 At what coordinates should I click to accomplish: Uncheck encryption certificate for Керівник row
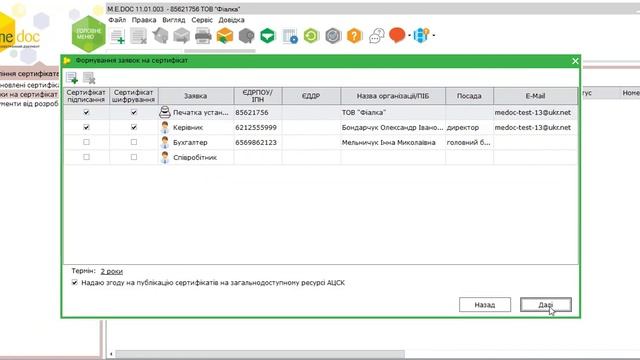(x=134, y=127)
